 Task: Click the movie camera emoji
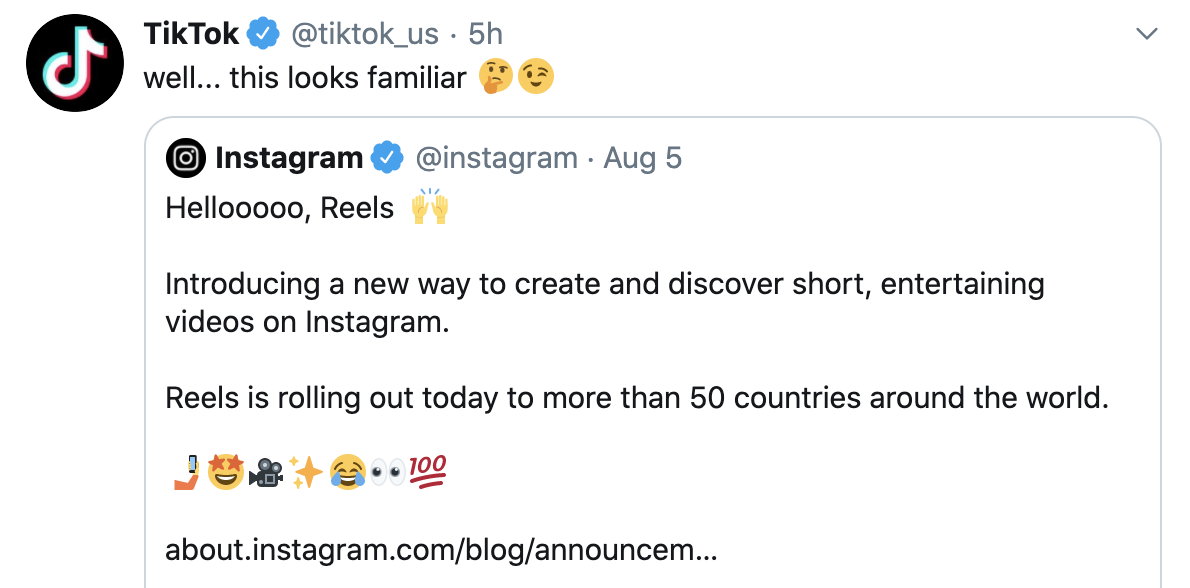pyautogui.click(x=266, y=472)
